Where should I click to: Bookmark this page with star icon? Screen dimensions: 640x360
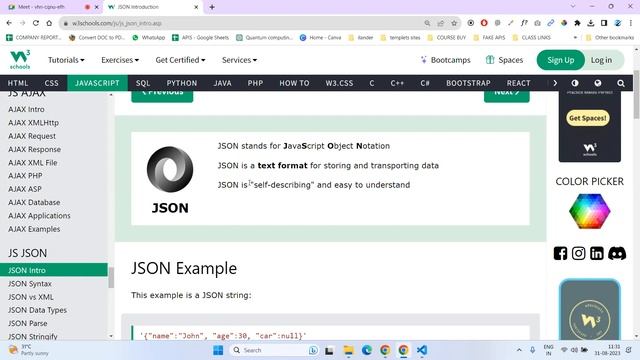(454, 23)
